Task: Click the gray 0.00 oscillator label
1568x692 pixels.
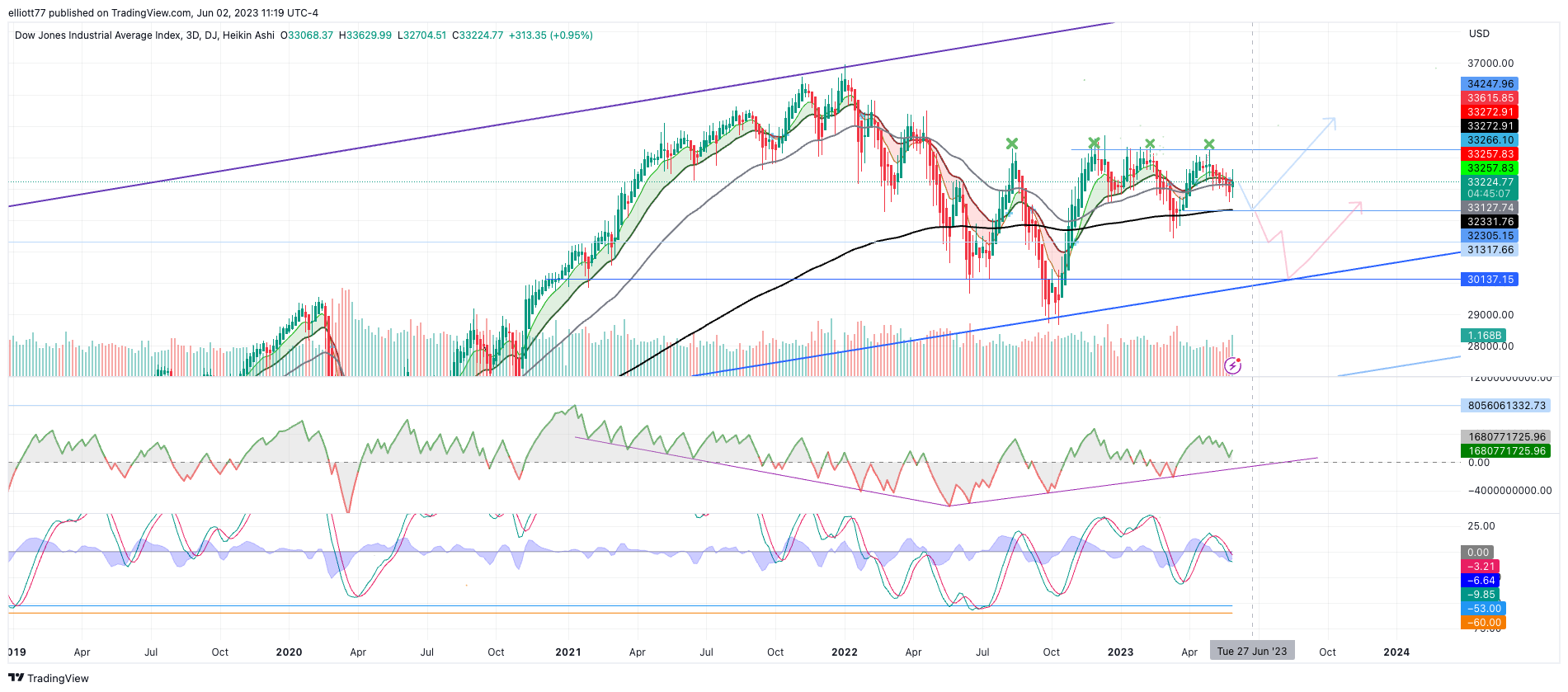Action: click(x=1477, y=553)
